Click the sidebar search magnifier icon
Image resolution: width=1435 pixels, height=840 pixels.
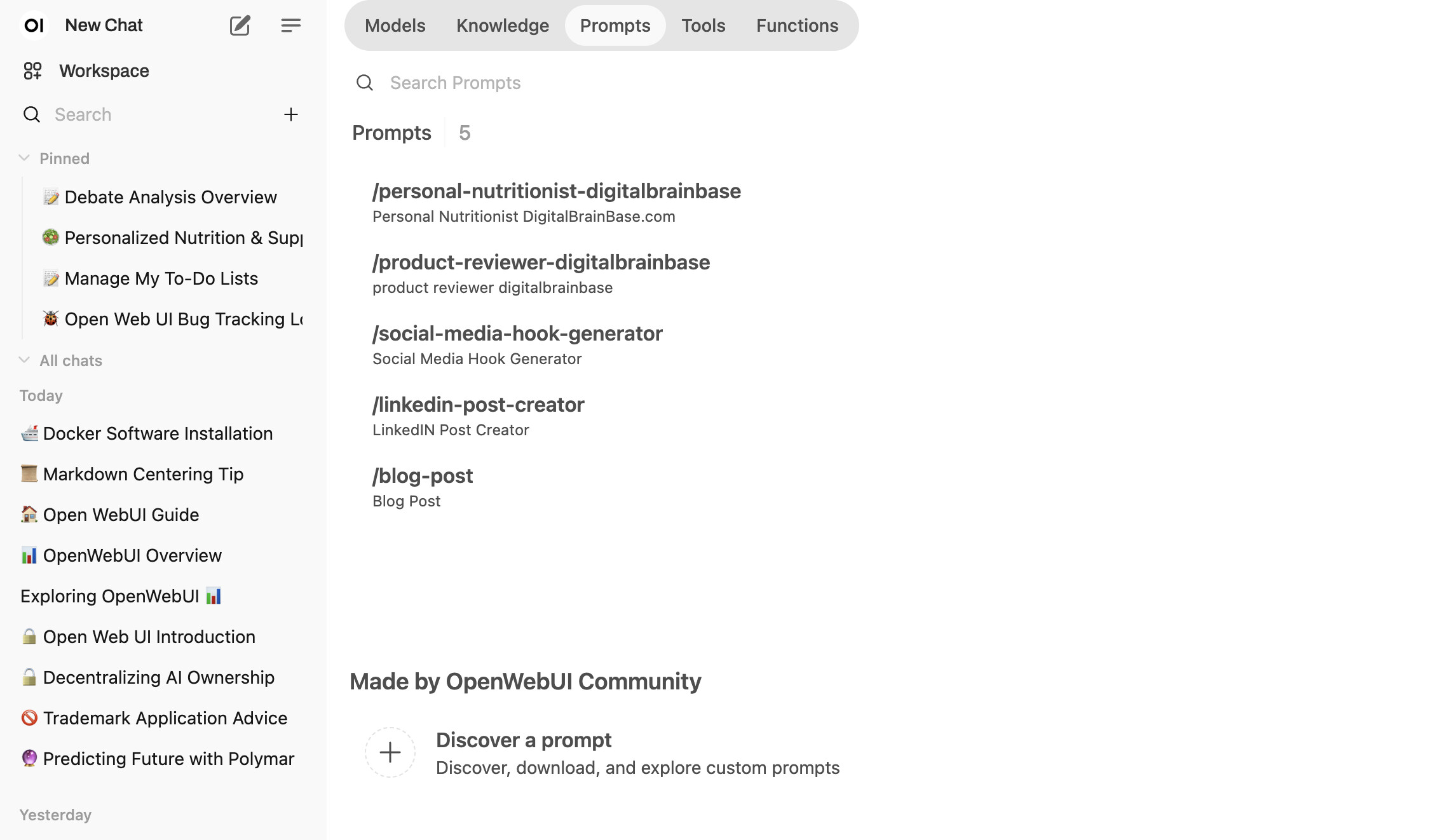[x=31, y=114]
